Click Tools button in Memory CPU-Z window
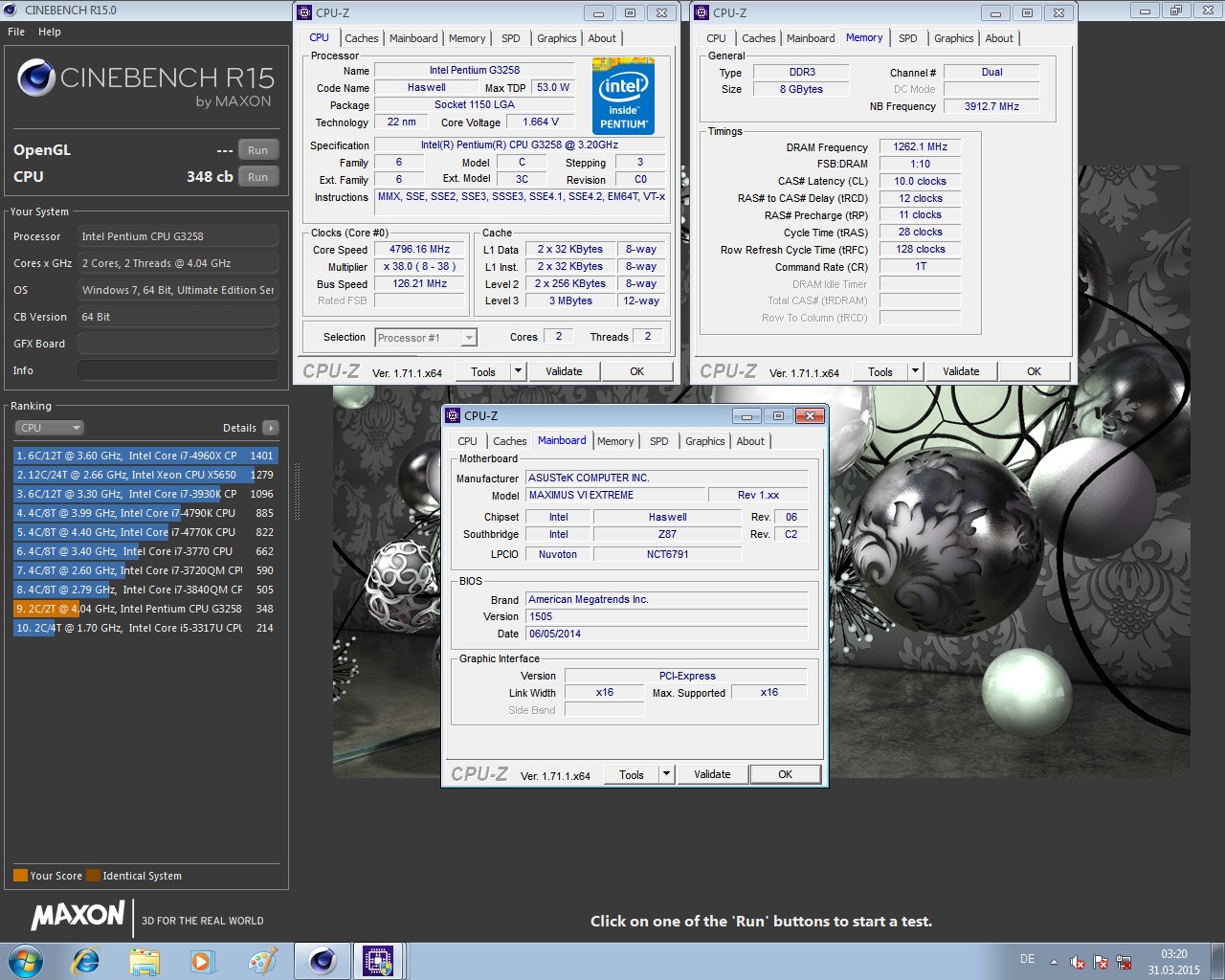This screenshot has width=1225, height=980. 880,372
